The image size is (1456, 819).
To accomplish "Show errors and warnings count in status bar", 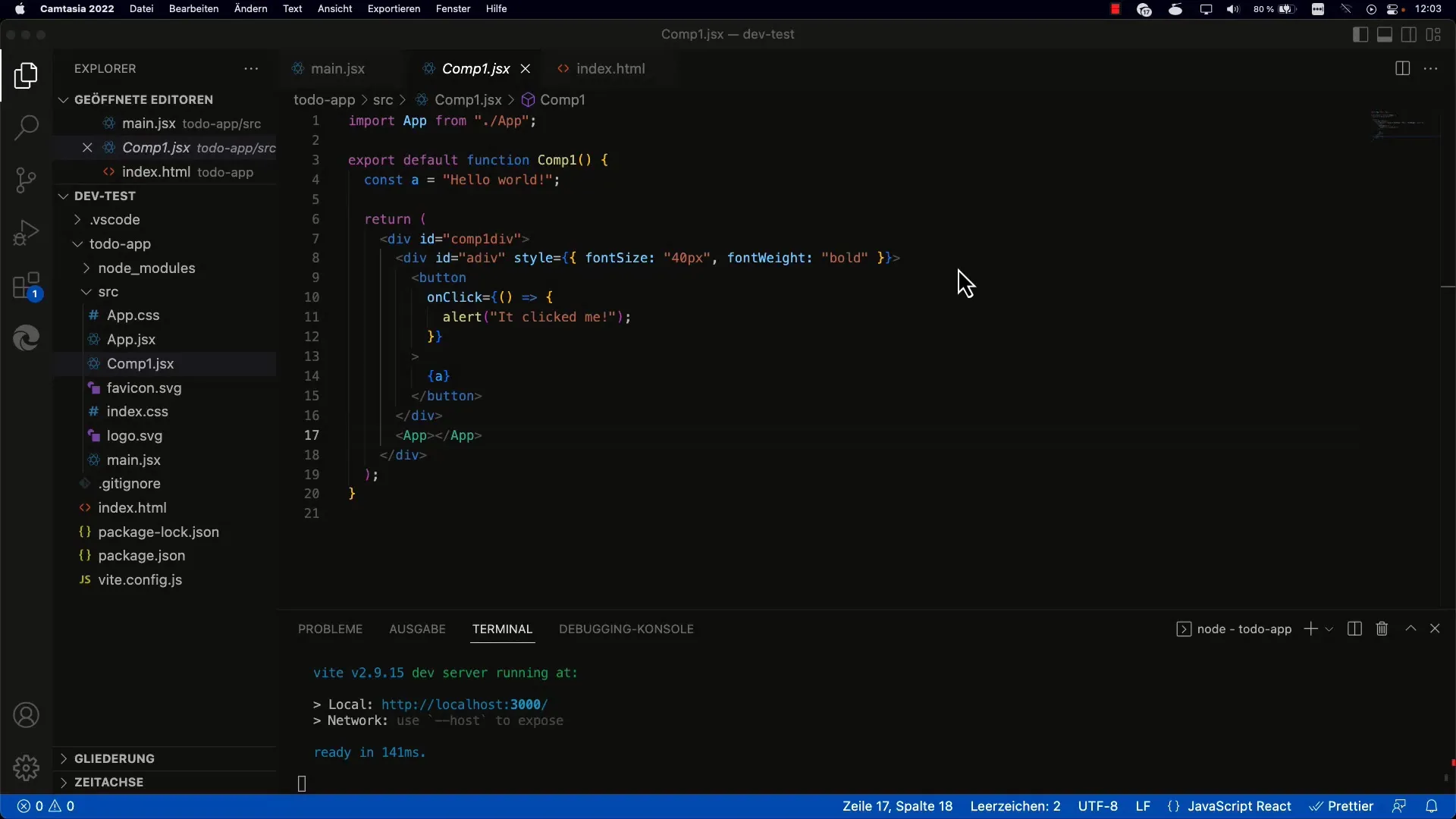I will (45, 806).
